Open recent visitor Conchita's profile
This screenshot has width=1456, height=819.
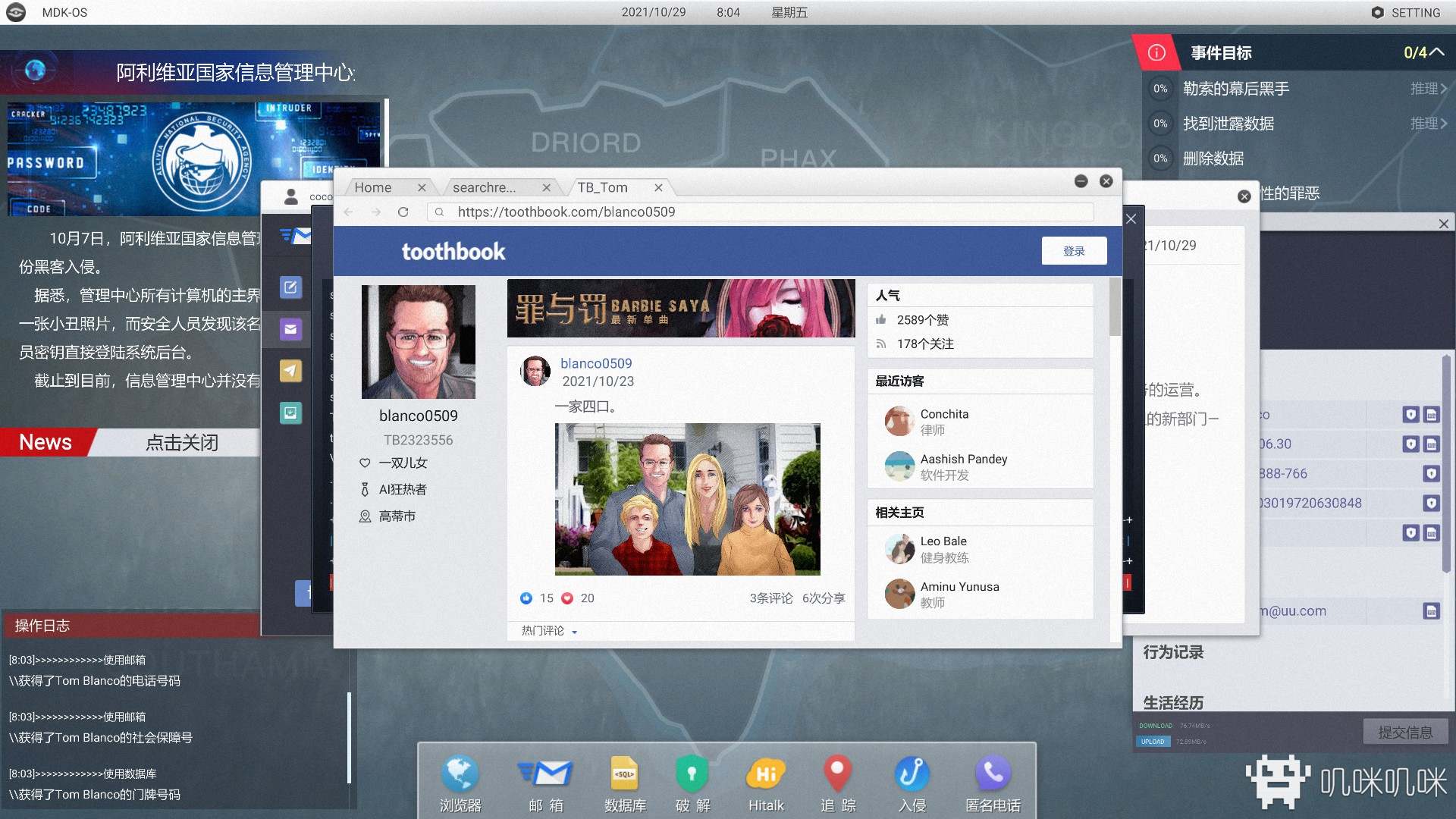(944, 422)
